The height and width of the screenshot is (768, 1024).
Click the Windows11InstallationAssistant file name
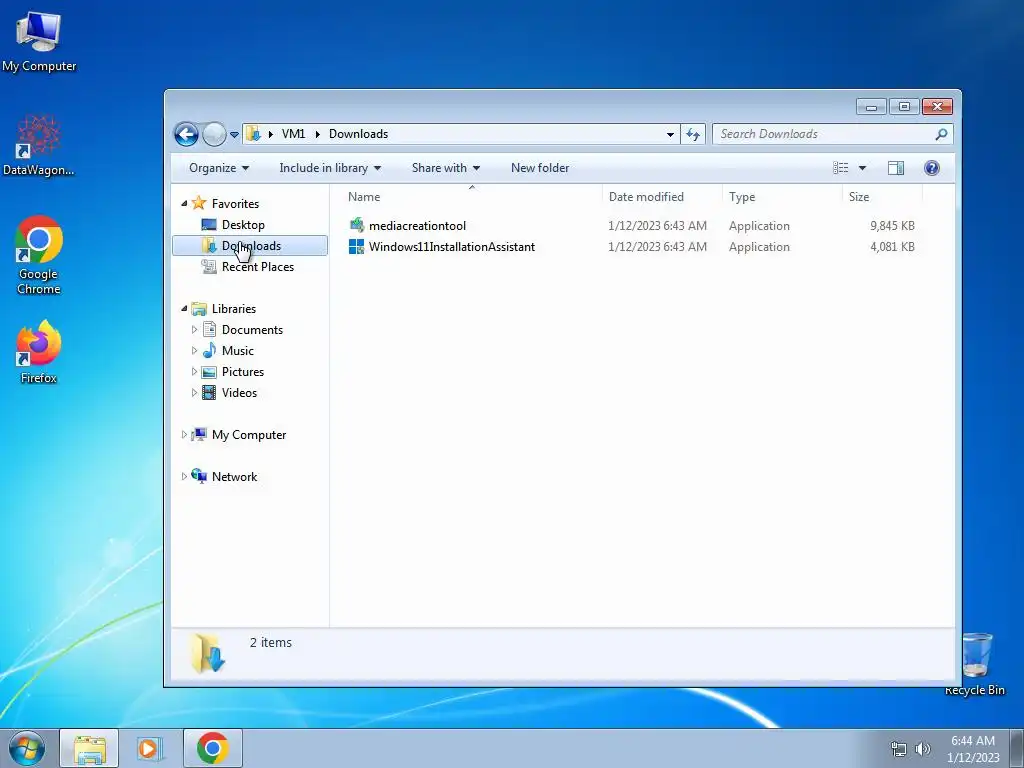(x=452, y=247)
